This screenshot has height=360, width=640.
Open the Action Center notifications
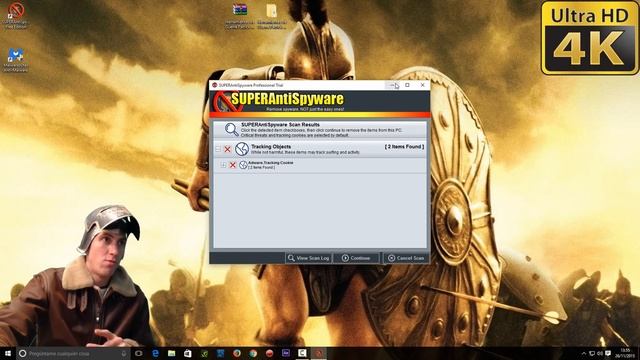pos(608,353)
